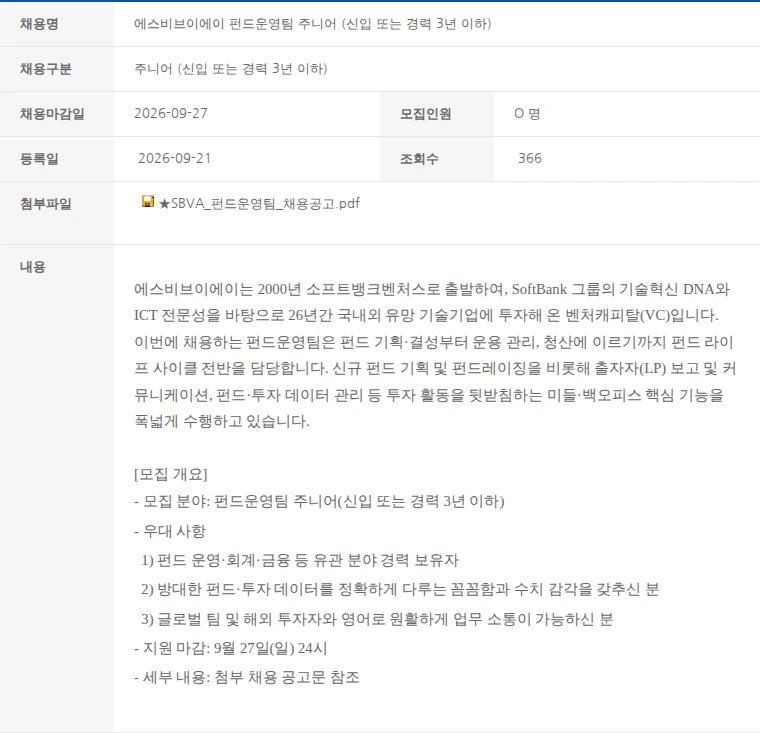The width and height of the screenshot is (760, 733).
Task: Click the '[모집 개요]' heading
Action: click(171, 474)
